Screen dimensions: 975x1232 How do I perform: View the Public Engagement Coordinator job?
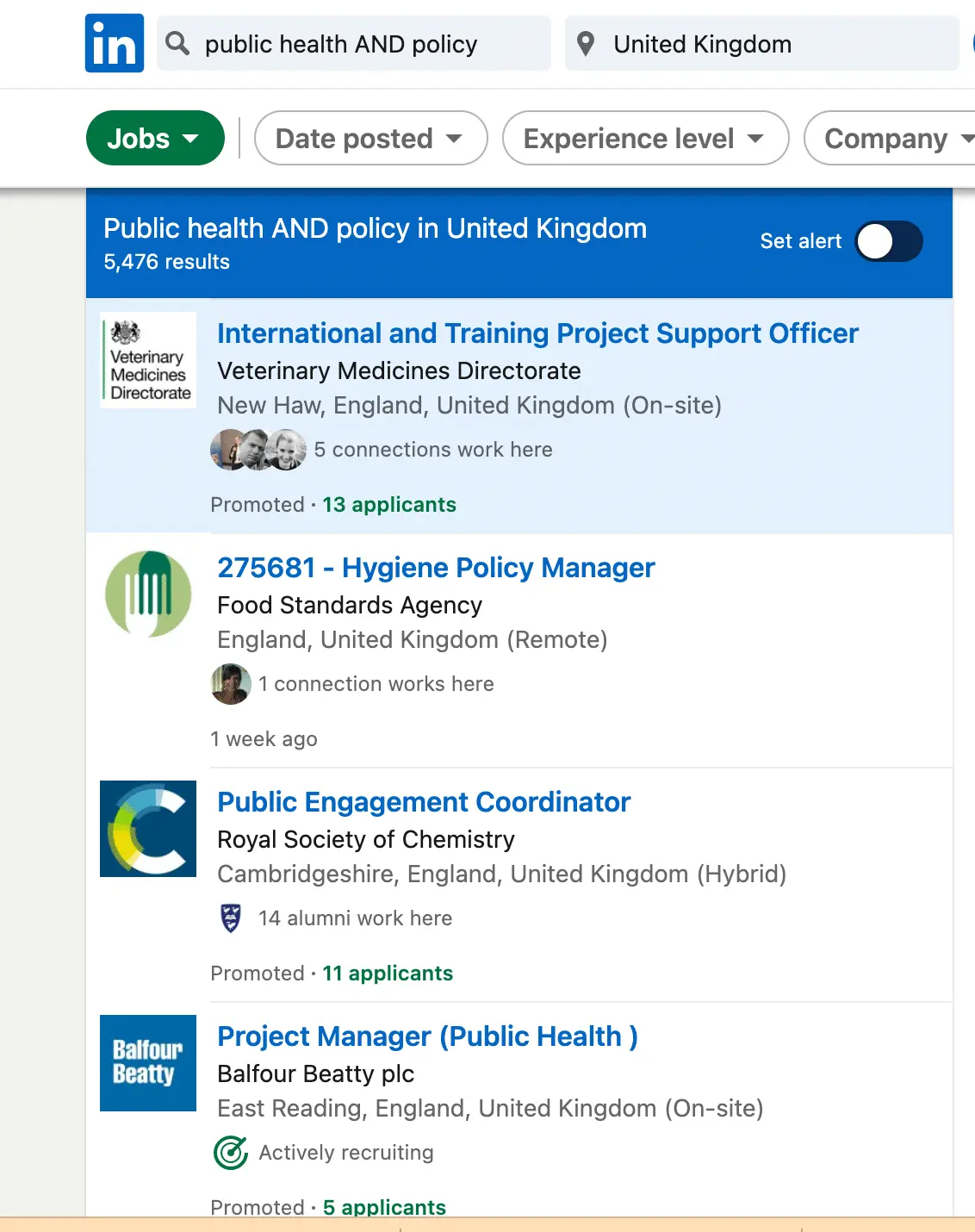click(x=424, y=802)
